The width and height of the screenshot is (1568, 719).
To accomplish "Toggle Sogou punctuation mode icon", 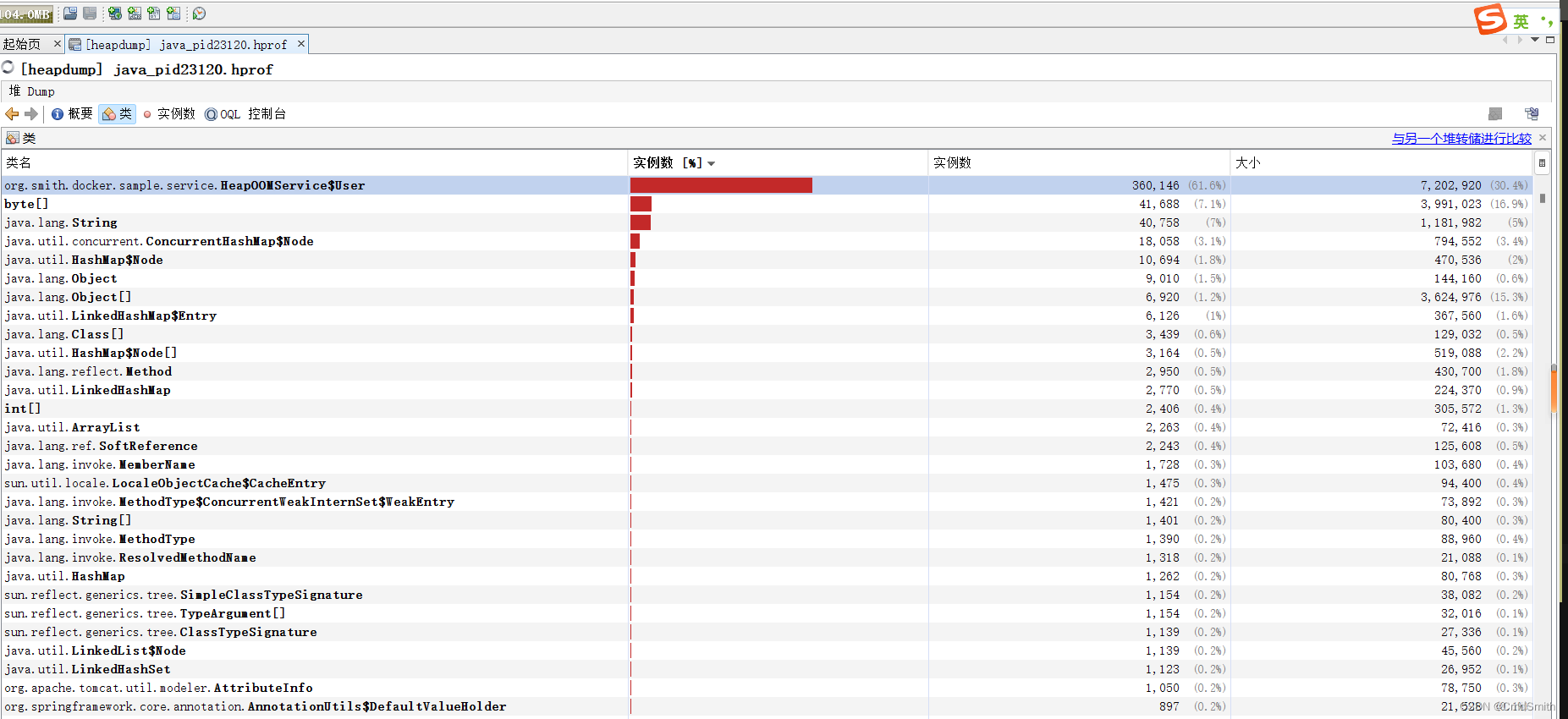I will [x=1547, y=21].
